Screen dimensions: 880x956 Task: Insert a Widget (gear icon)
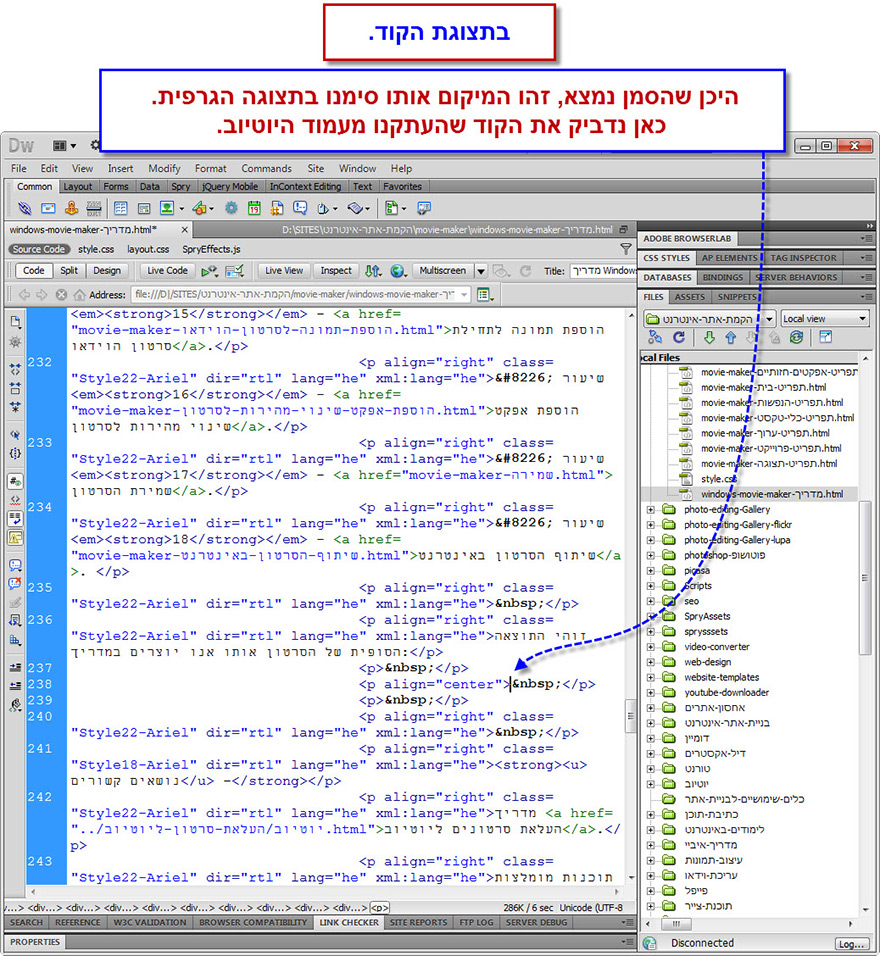tap(231, 209)
